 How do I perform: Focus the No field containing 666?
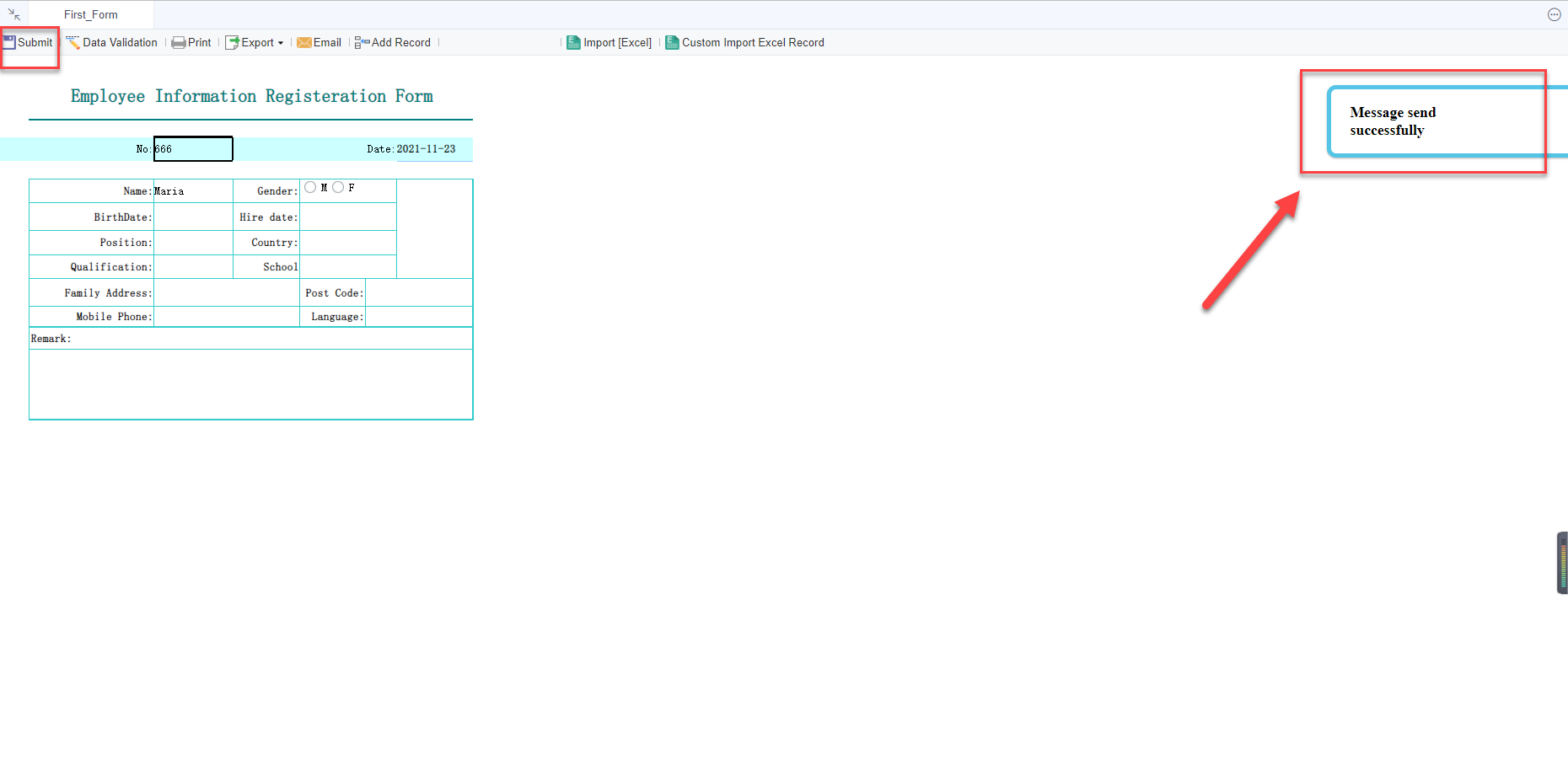pyautogui.click(x=193, y=149)
